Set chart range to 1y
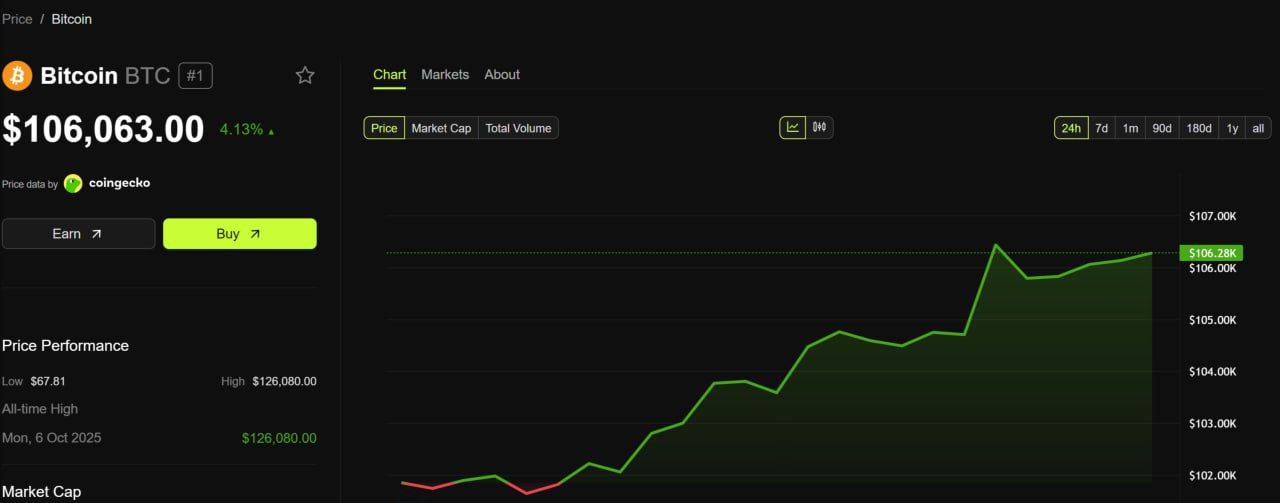 [x=1232, y=128]
